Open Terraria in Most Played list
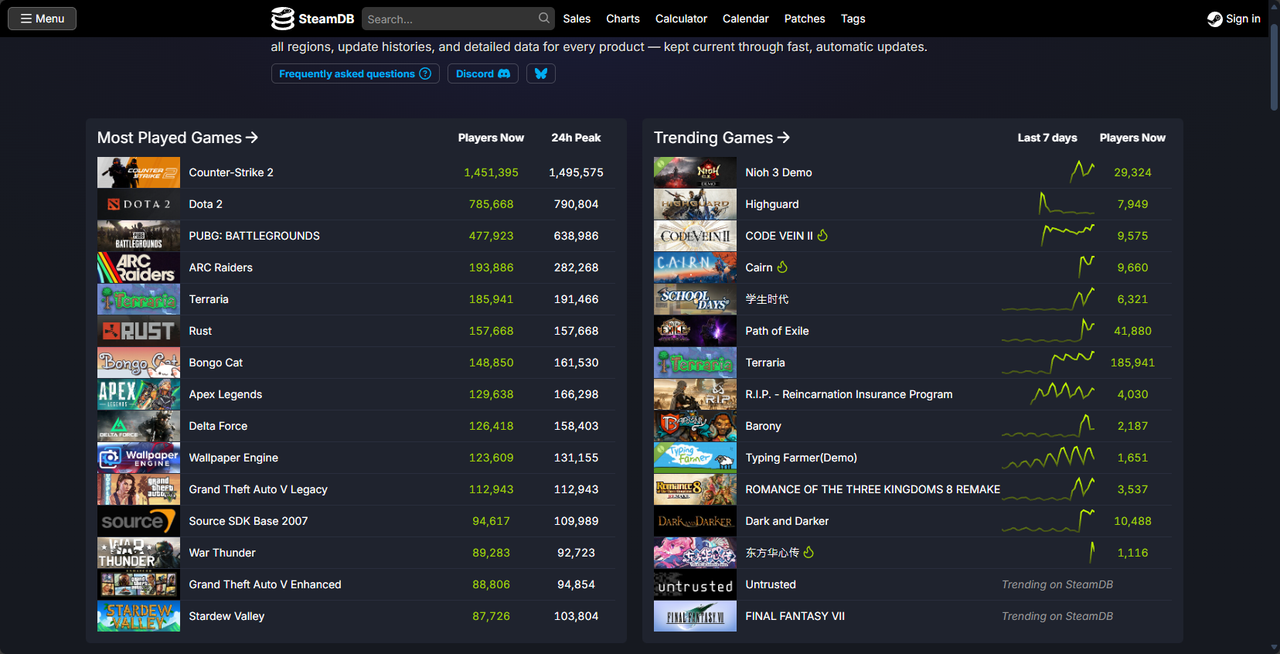The width and height of the screenshot is (1280, 654). [x=209, y=299]
